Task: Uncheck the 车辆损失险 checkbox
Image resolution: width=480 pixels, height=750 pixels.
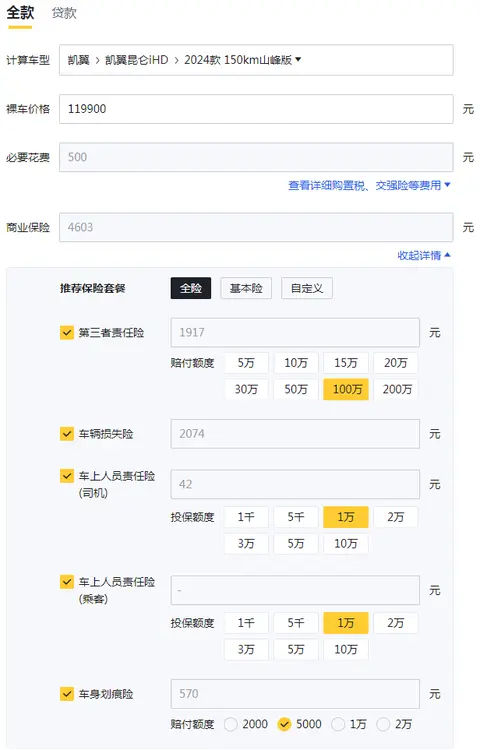Action: tap(66, 434)
